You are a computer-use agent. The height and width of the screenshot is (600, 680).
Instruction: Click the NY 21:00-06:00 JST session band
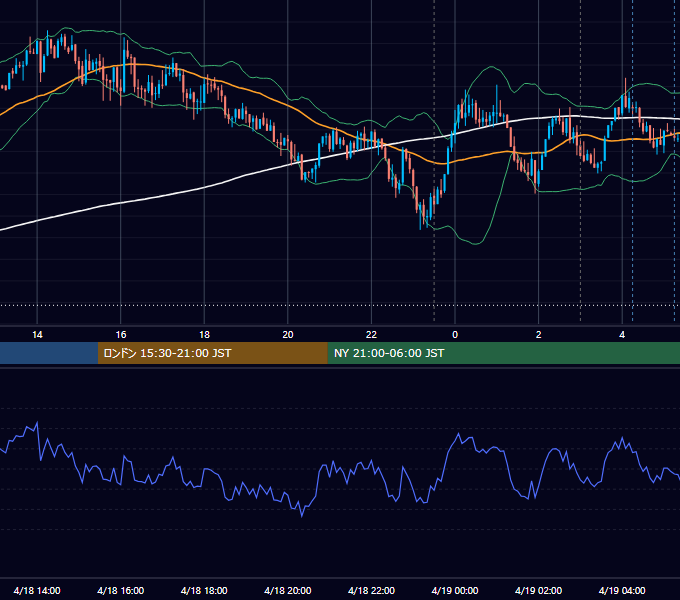click(503, 353)
